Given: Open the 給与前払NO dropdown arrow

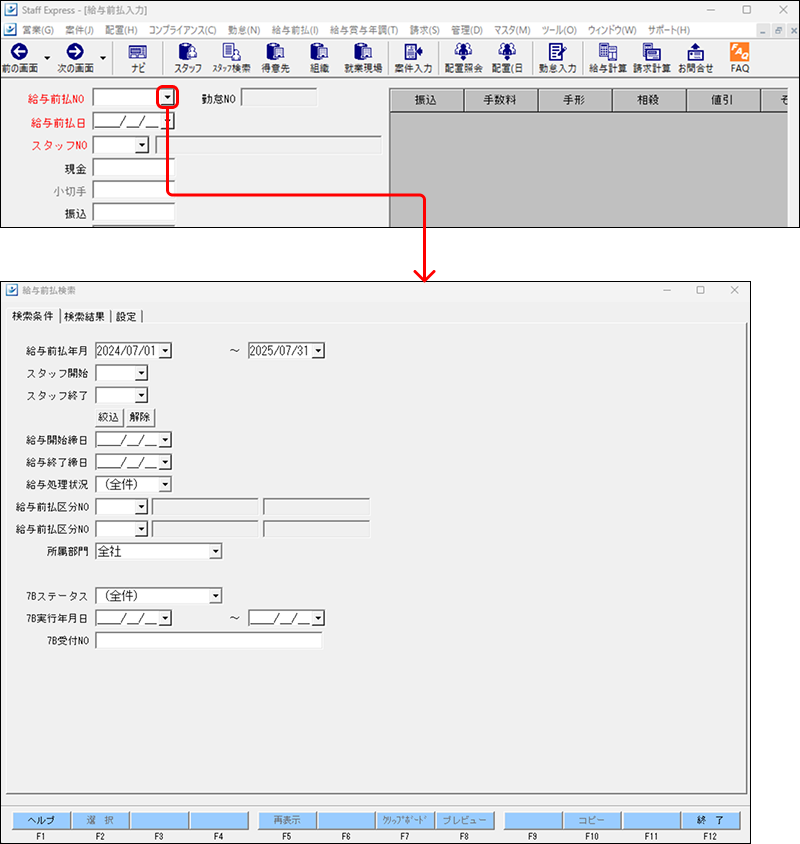Looking at the screenshot, I should point(167,97).
